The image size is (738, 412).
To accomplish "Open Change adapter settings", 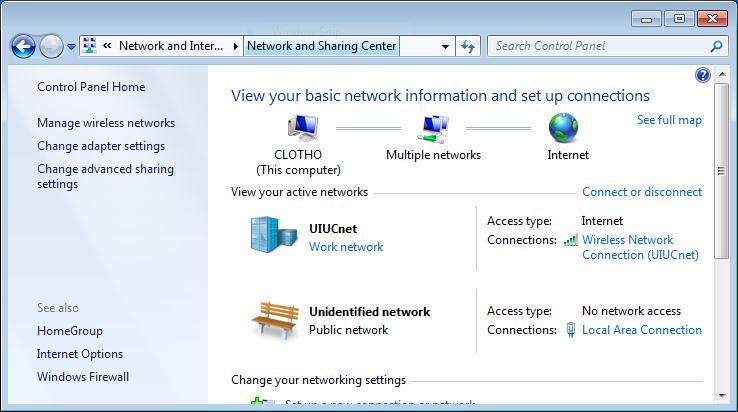I will tap(101, 146).
